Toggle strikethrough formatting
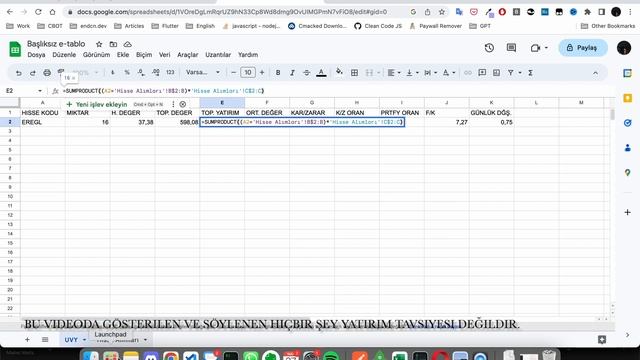640x360 pixels. point(307,73)
